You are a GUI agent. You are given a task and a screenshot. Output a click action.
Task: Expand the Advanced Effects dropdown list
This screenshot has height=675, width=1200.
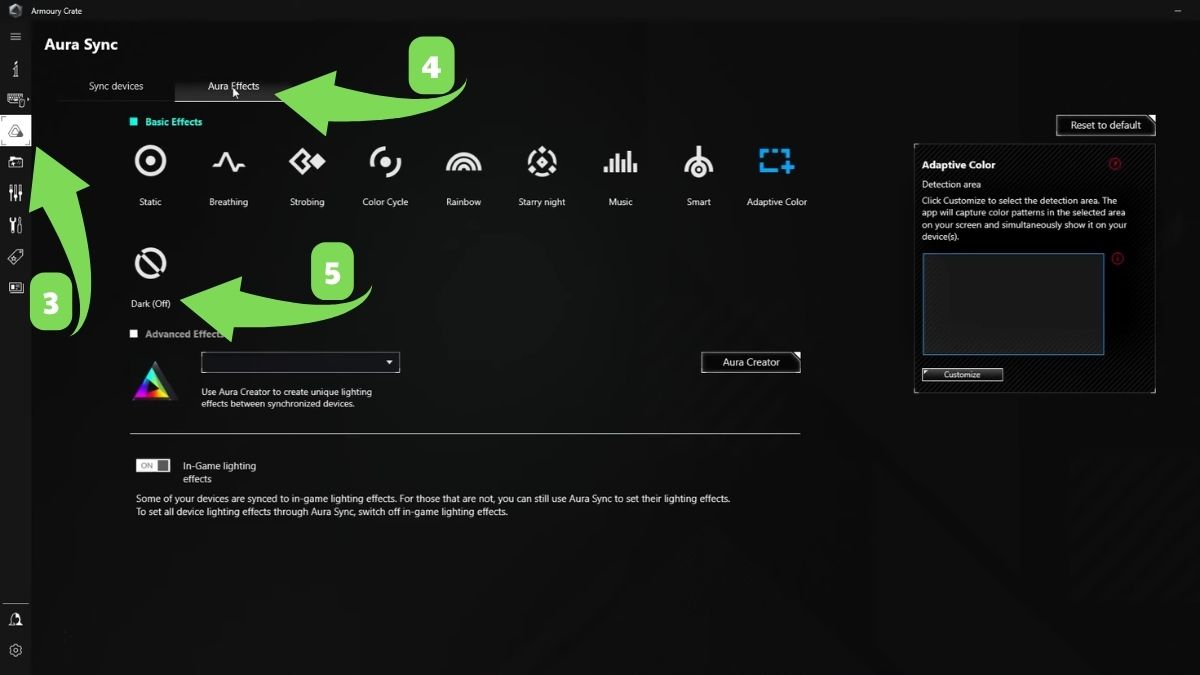pyautogui.click(x=300, y=362)
